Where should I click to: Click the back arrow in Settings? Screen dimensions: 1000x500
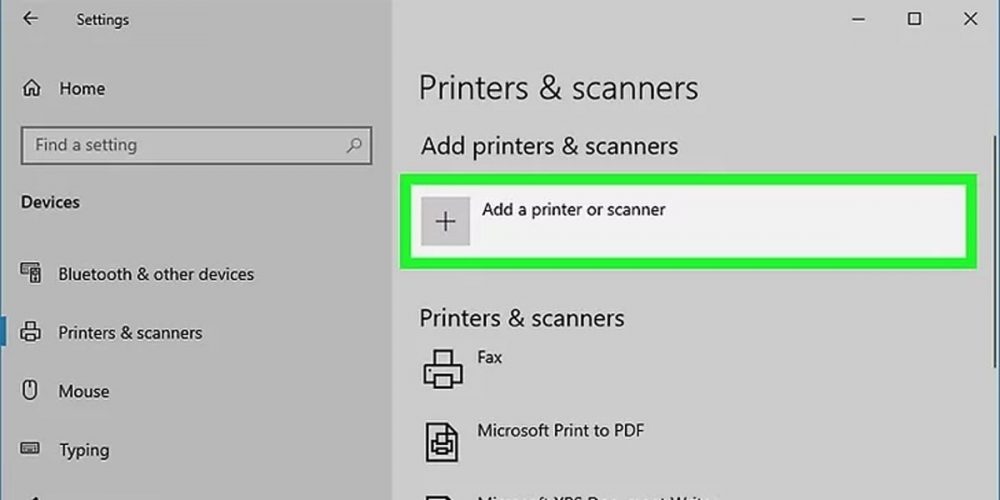click(x=31, y=19)
